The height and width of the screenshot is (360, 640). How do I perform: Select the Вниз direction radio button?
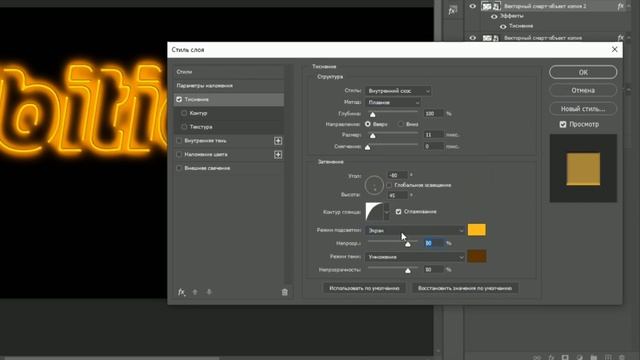(x=401, y=124)
